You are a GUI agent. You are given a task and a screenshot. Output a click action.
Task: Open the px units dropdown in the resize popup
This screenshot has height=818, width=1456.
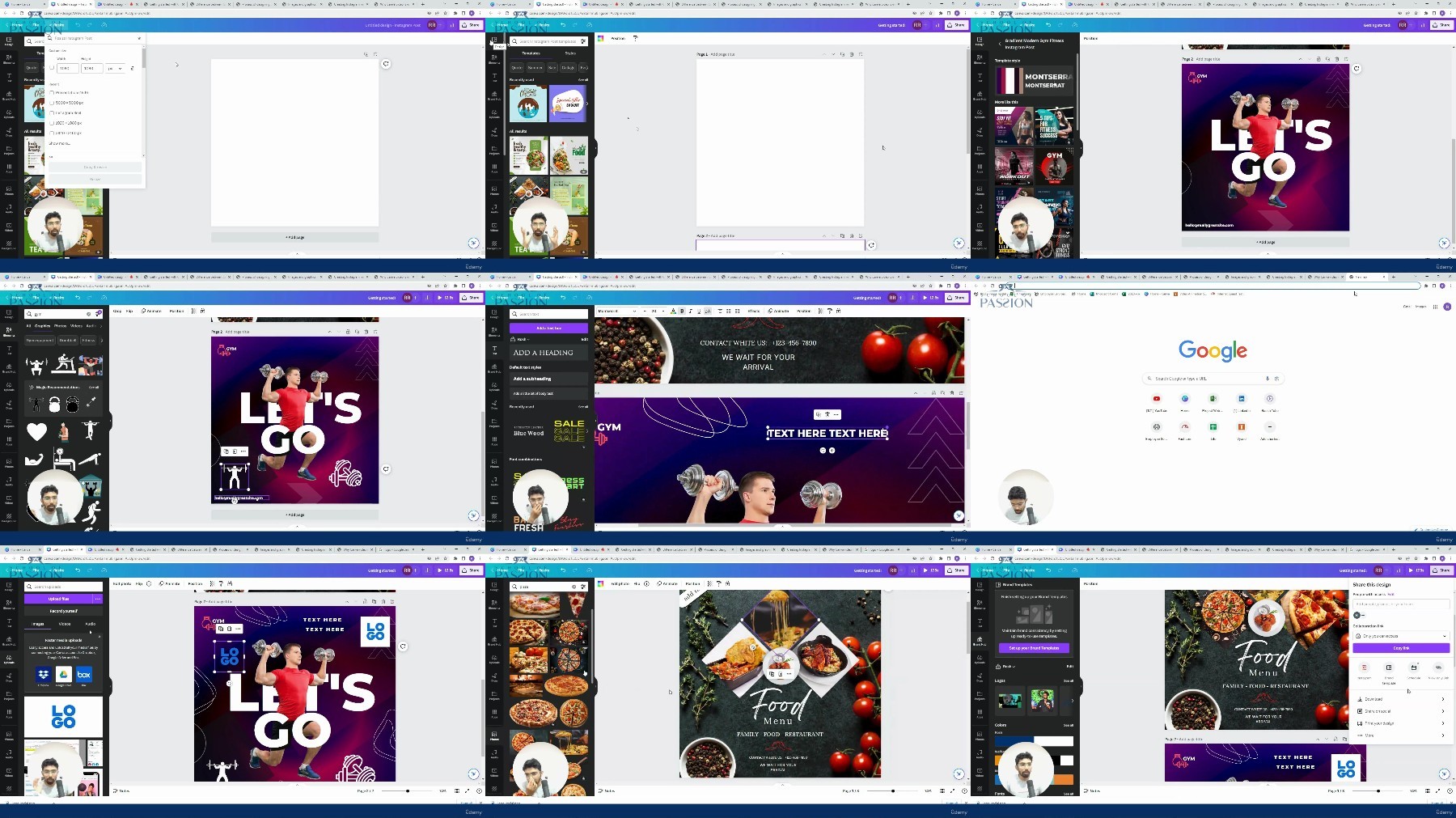pyautogui.click(x=114, y=68)
